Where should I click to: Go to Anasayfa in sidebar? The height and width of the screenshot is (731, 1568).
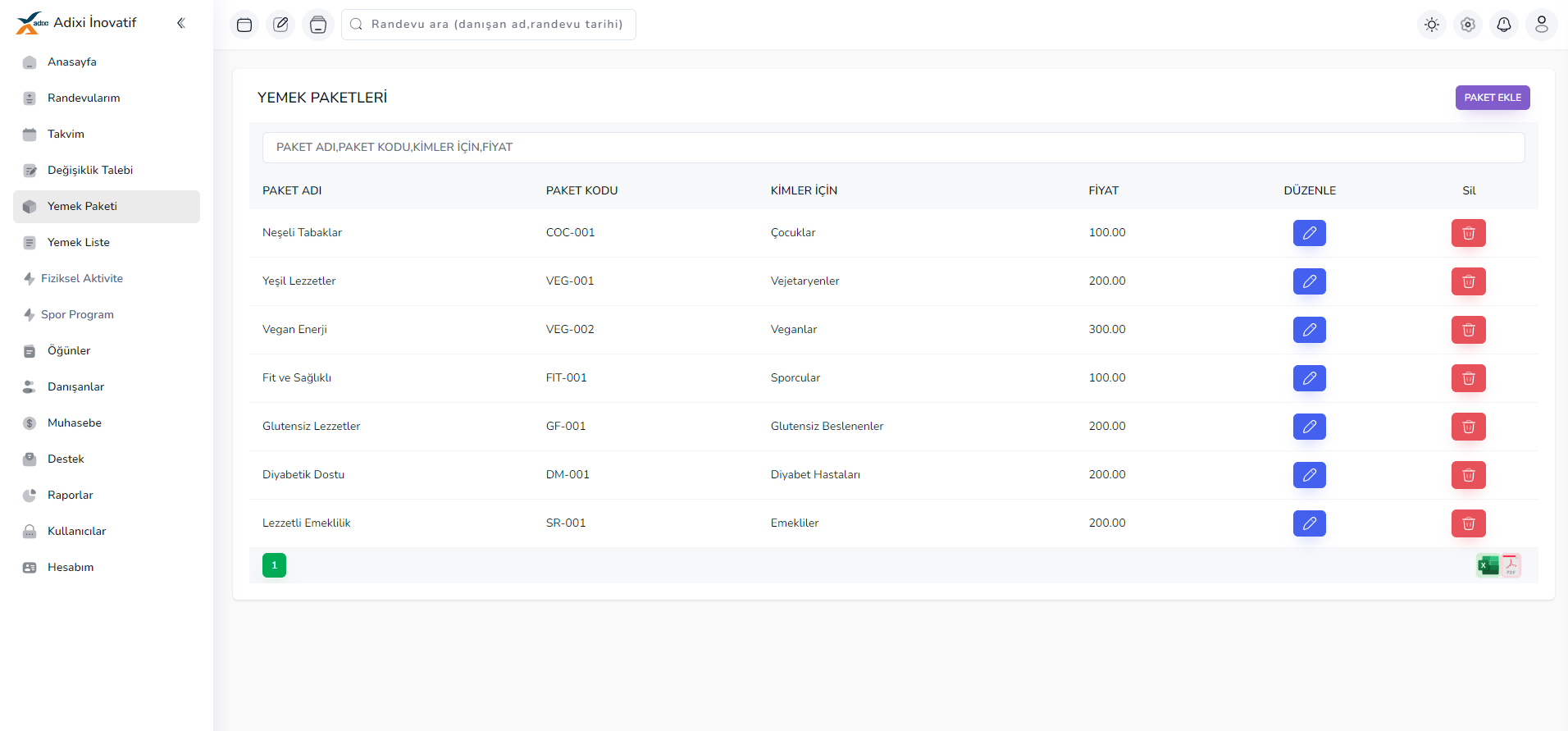pos(107,62)
